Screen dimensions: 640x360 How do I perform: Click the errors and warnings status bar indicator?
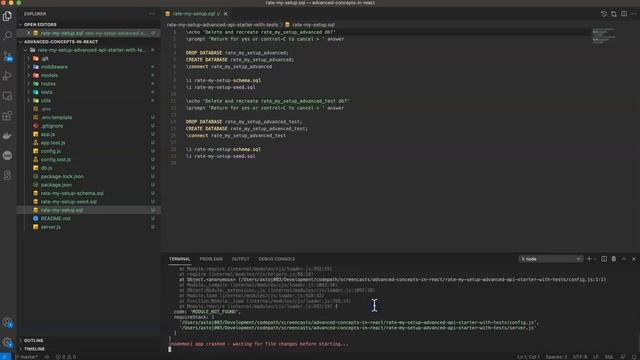coord(66,357)
